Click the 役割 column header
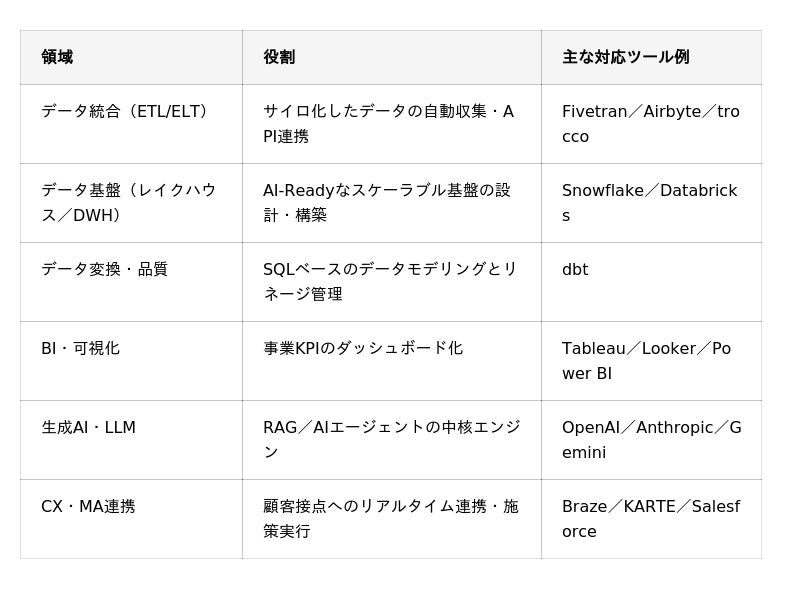Screen dimensions: 800x589 [392, 57]
